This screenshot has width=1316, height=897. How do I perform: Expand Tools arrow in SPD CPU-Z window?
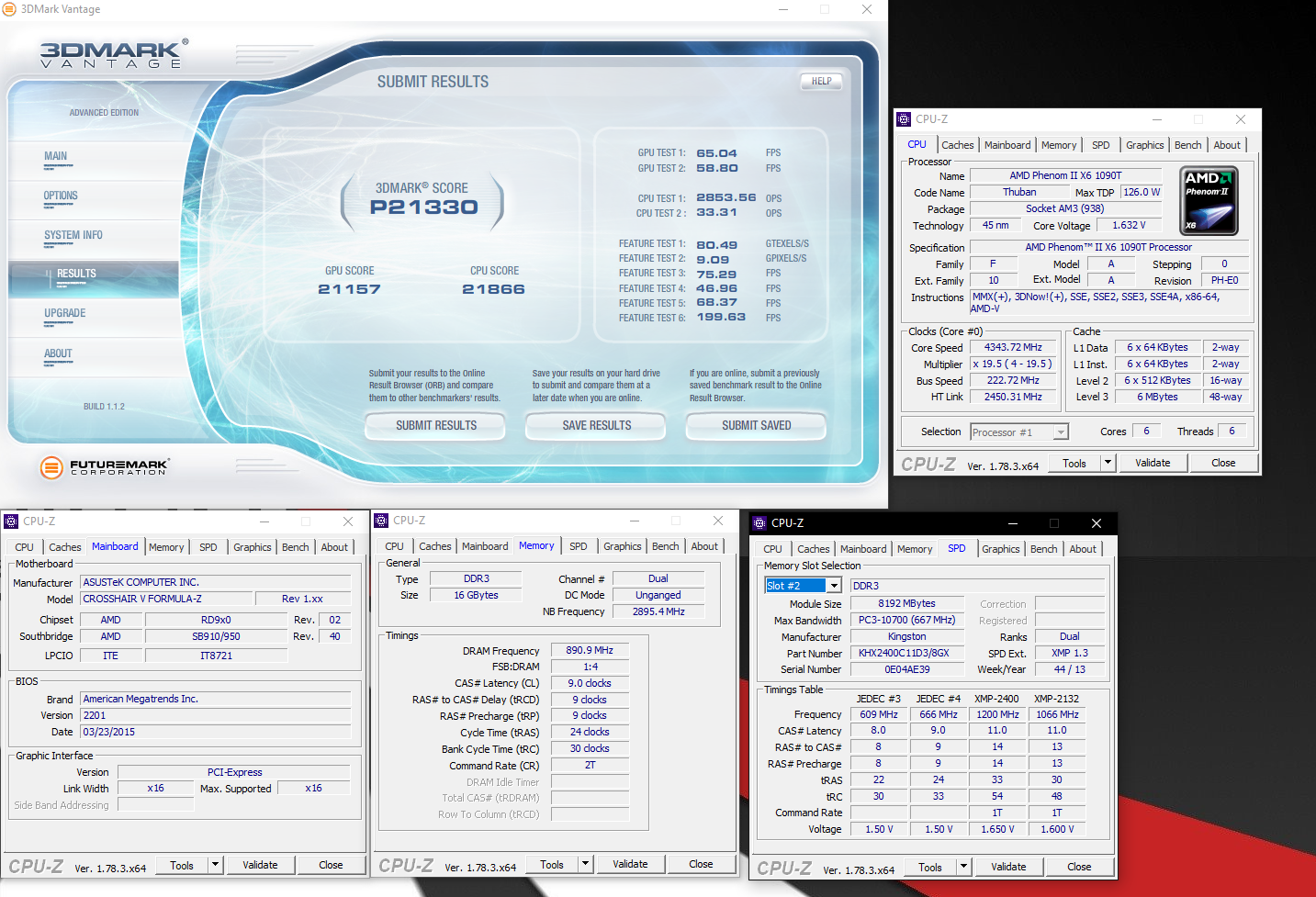pyautogui.click(x=963, y=867)
